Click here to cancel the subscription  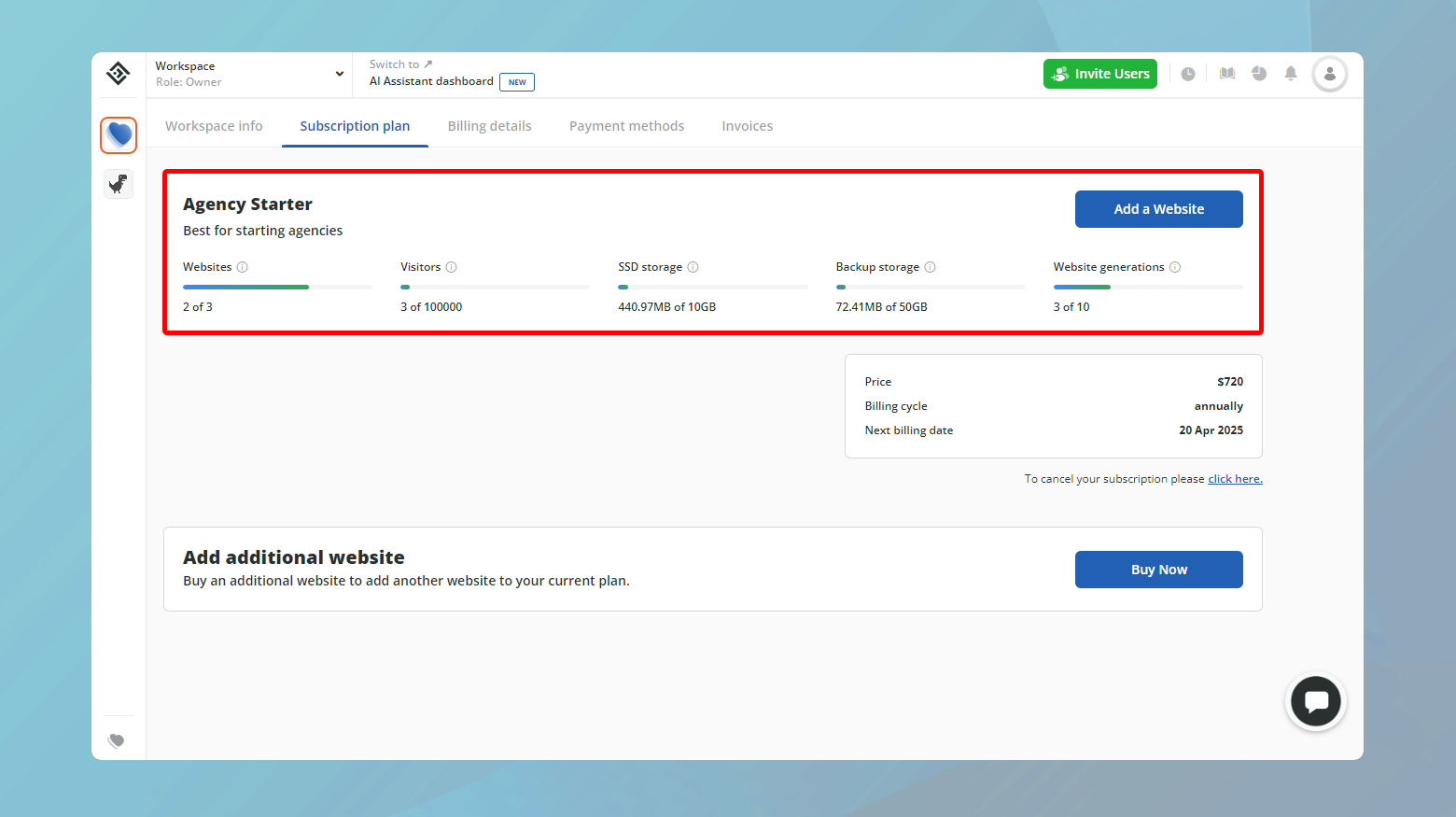[1235, 478]
